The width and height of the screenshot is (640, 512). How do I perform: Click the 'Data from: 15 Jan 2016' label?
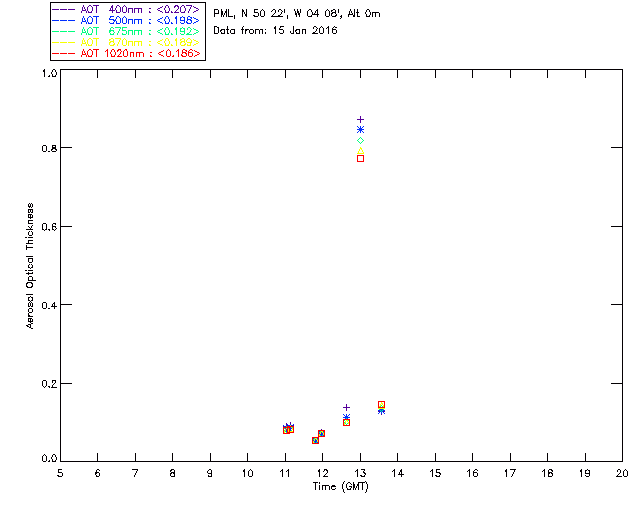click(275, 31)
